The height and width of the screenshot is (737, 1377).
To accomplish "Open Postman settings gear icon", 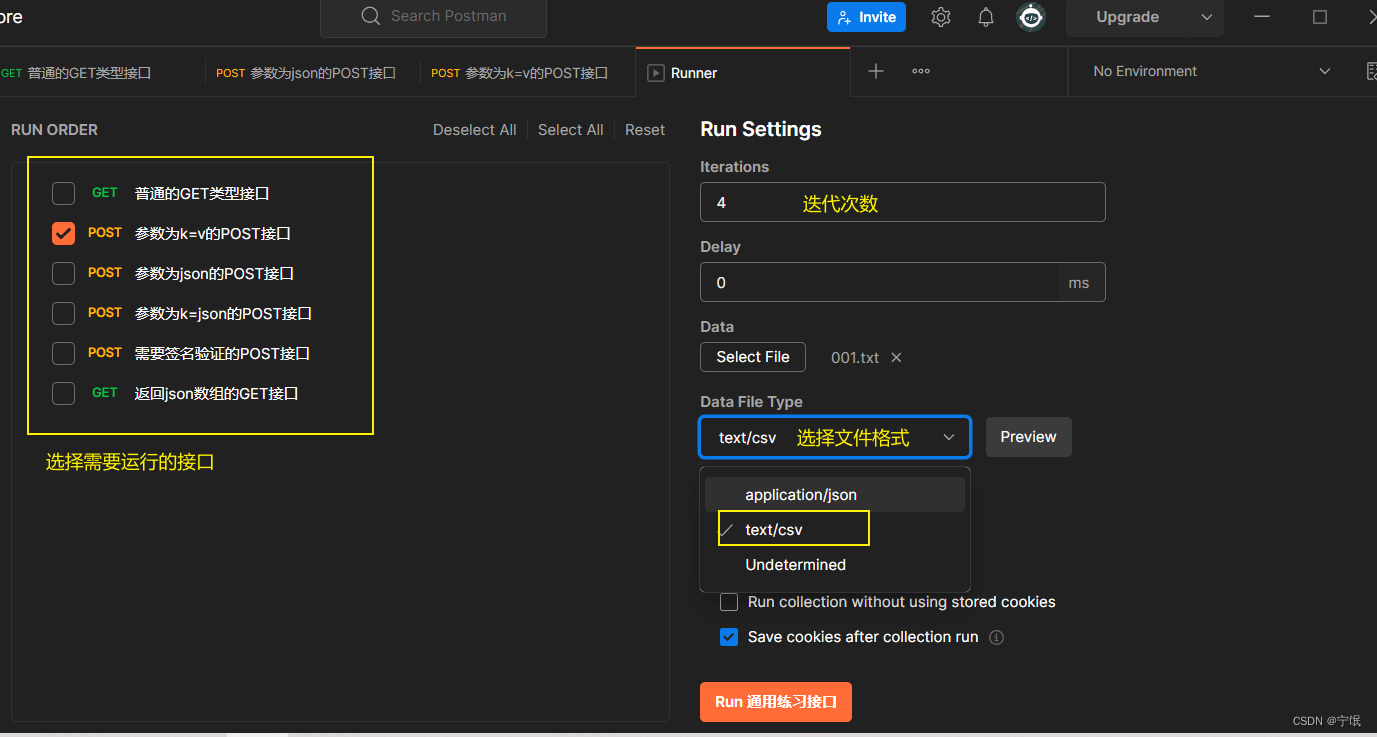I will (940, 17).
